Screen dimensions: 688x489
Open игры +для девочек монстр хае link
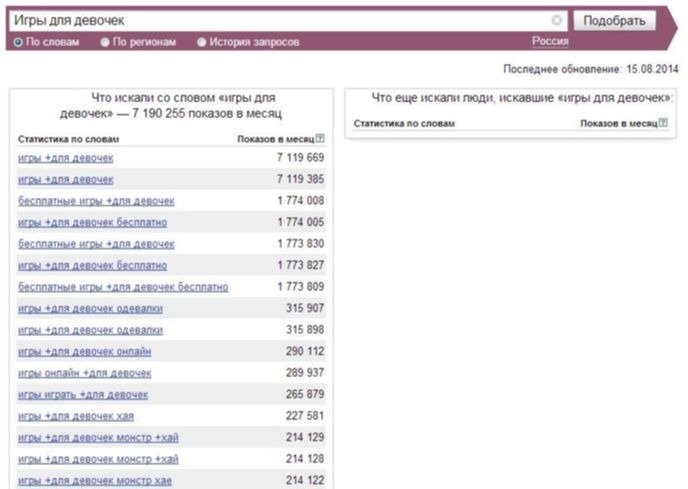pos(95,481)
